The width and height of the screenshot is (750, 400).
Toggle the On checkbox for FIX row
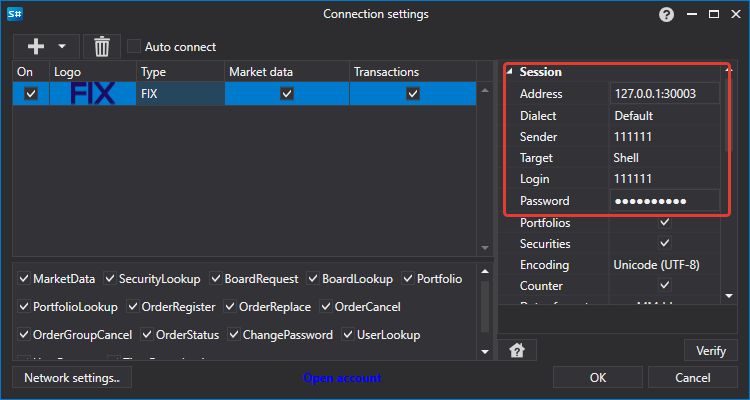coord(31,93)
